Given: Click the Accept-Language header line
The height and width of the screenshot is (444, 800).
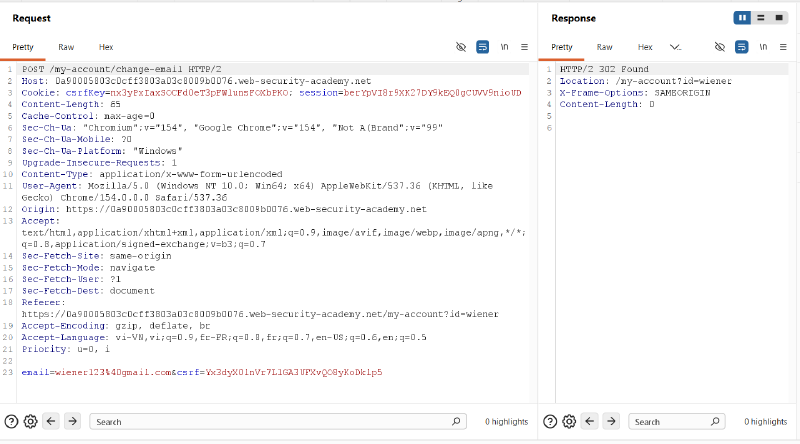Looking at the screenshot, I should 224,337.
